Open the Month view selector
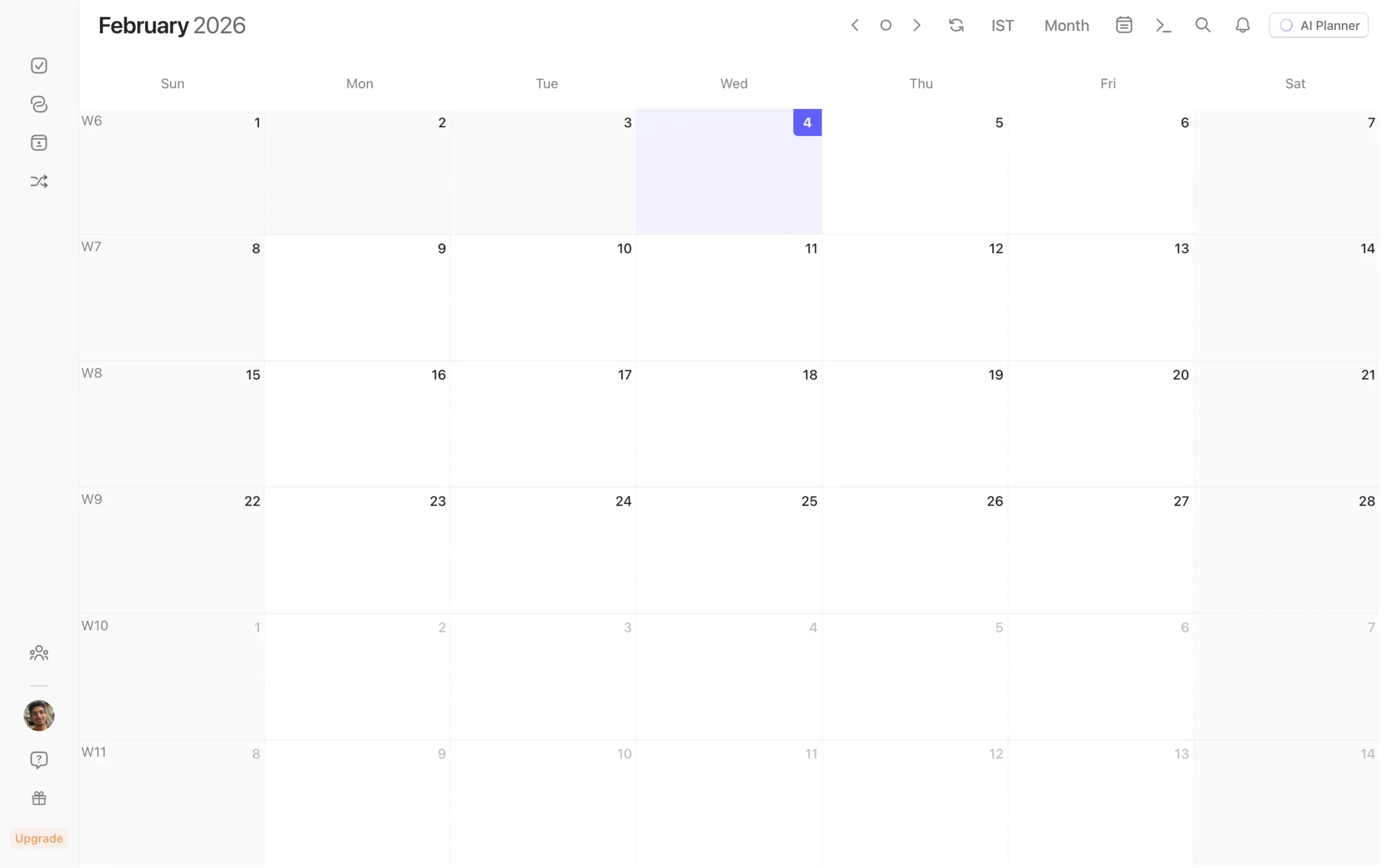 pos(1066,25)
